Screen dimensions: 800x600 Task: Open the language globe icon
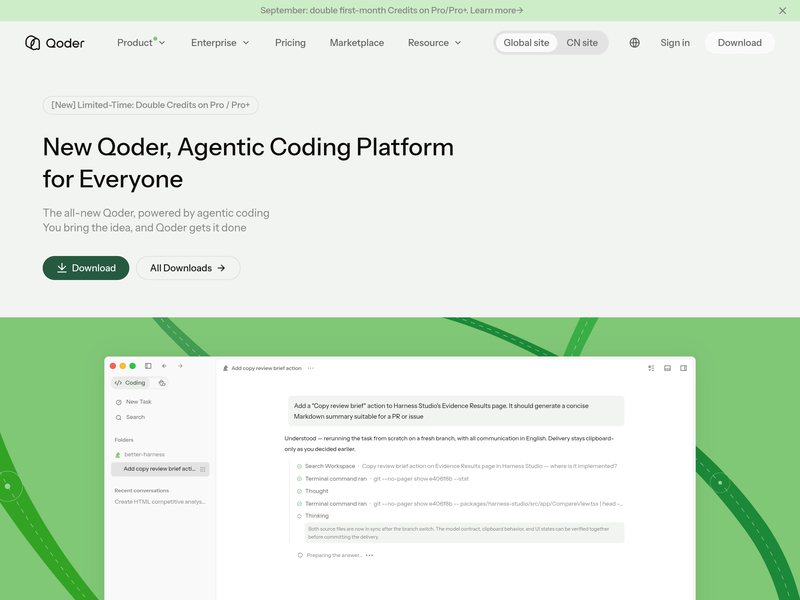click(x=634, y=43)
